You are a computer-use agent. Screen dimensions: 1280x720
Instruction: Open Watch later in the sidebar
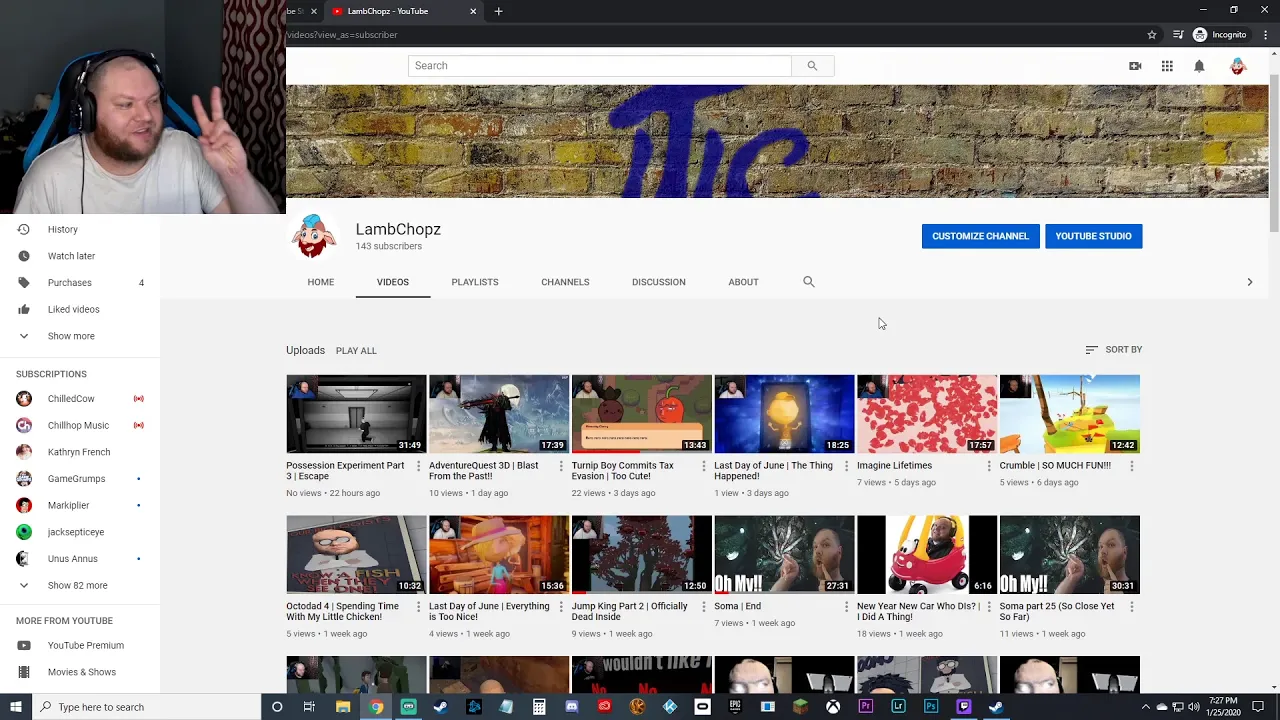[80, 256]
